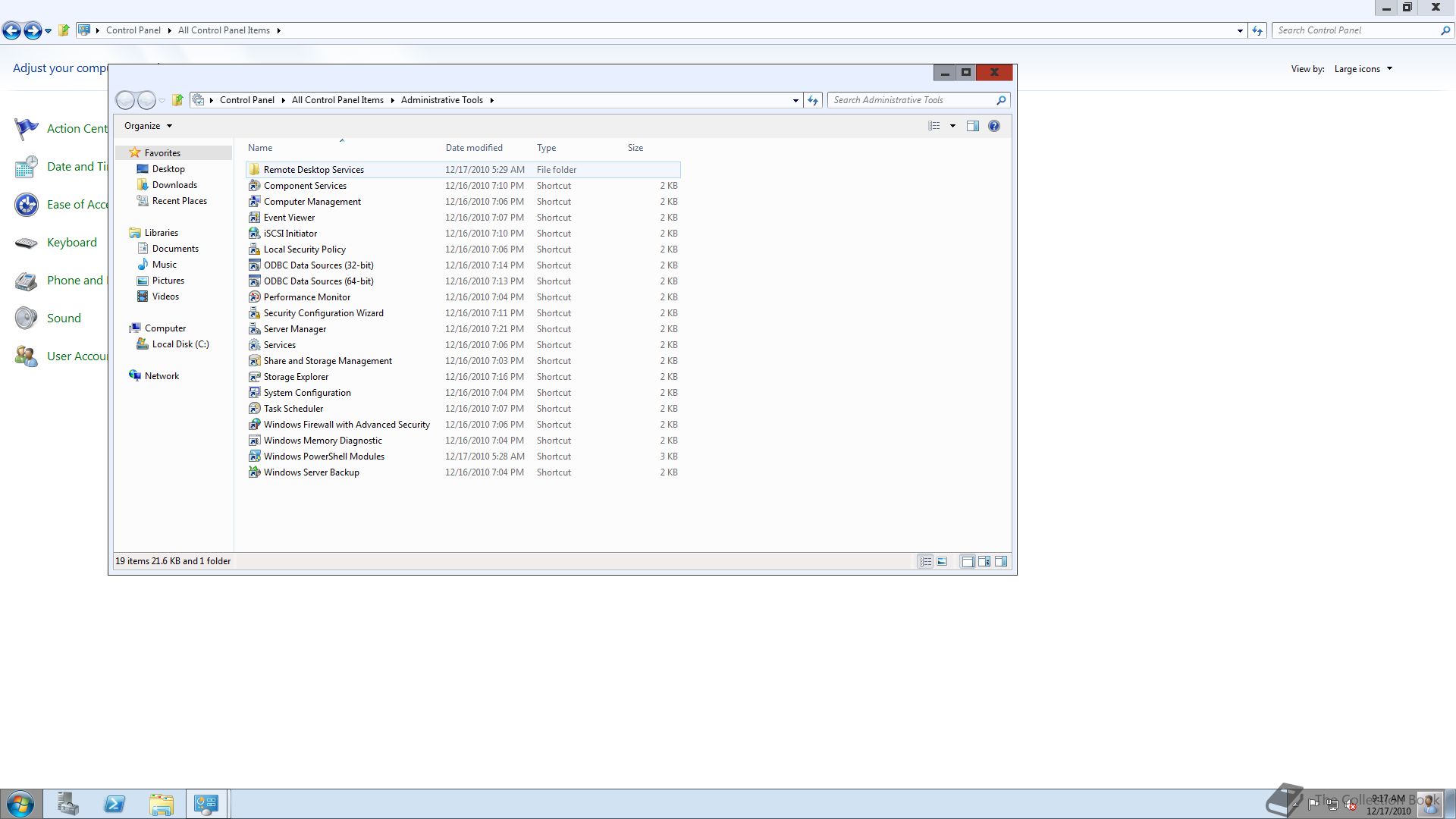Open the Remote Desktop Services folder icon
This screenshot has width=1456, height=819.
click(255, 170)
